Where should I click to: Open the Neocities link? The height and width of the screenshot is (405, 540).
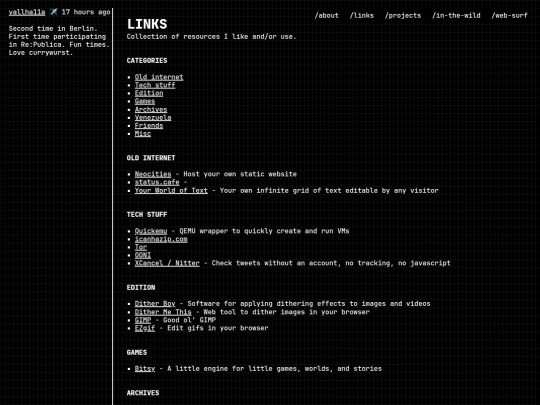click(153, 174)
